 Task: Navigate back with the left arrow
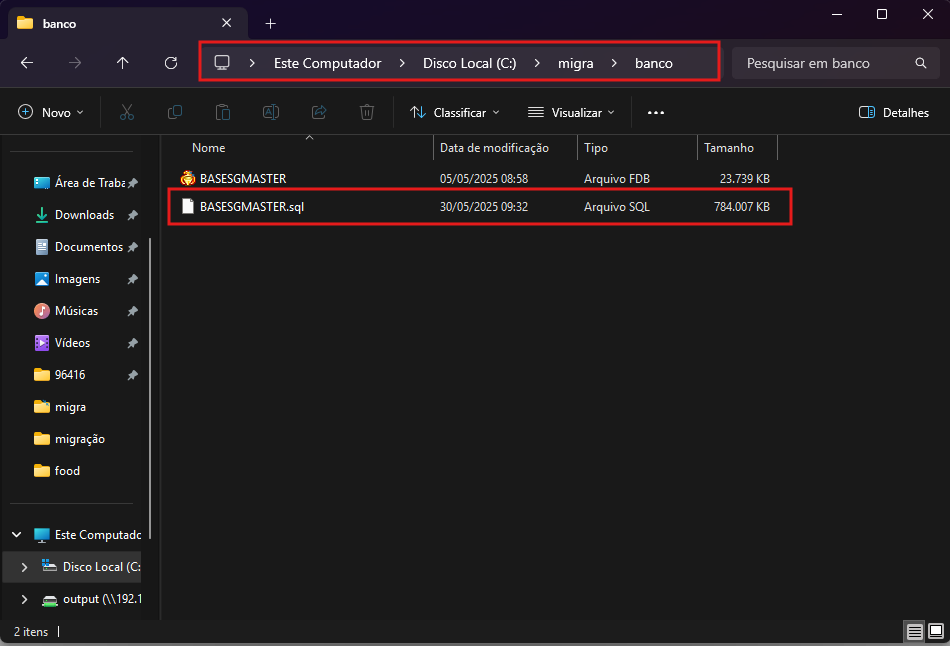click(27, 63)
